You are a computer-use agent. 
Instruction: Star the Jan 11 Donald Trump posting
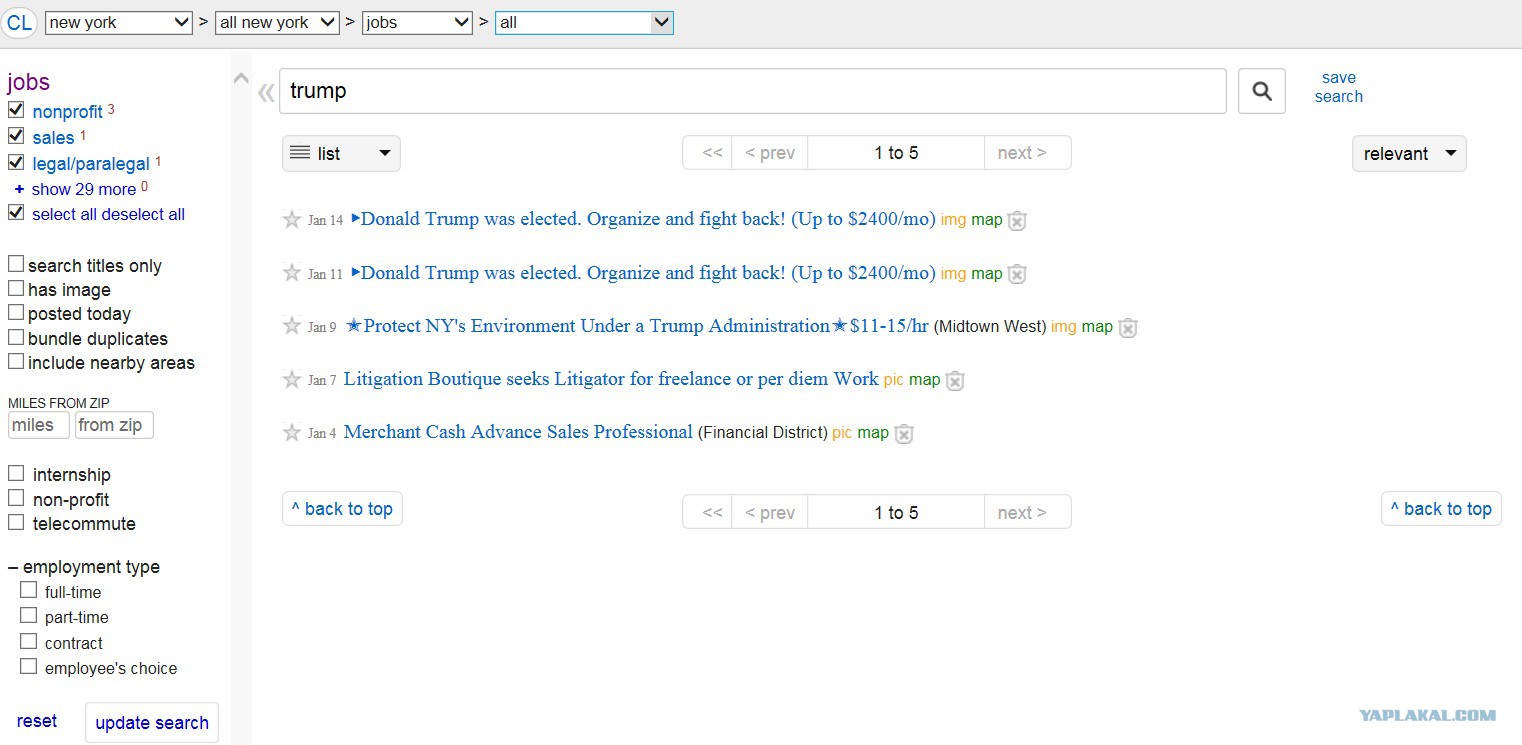coord(292,273)
